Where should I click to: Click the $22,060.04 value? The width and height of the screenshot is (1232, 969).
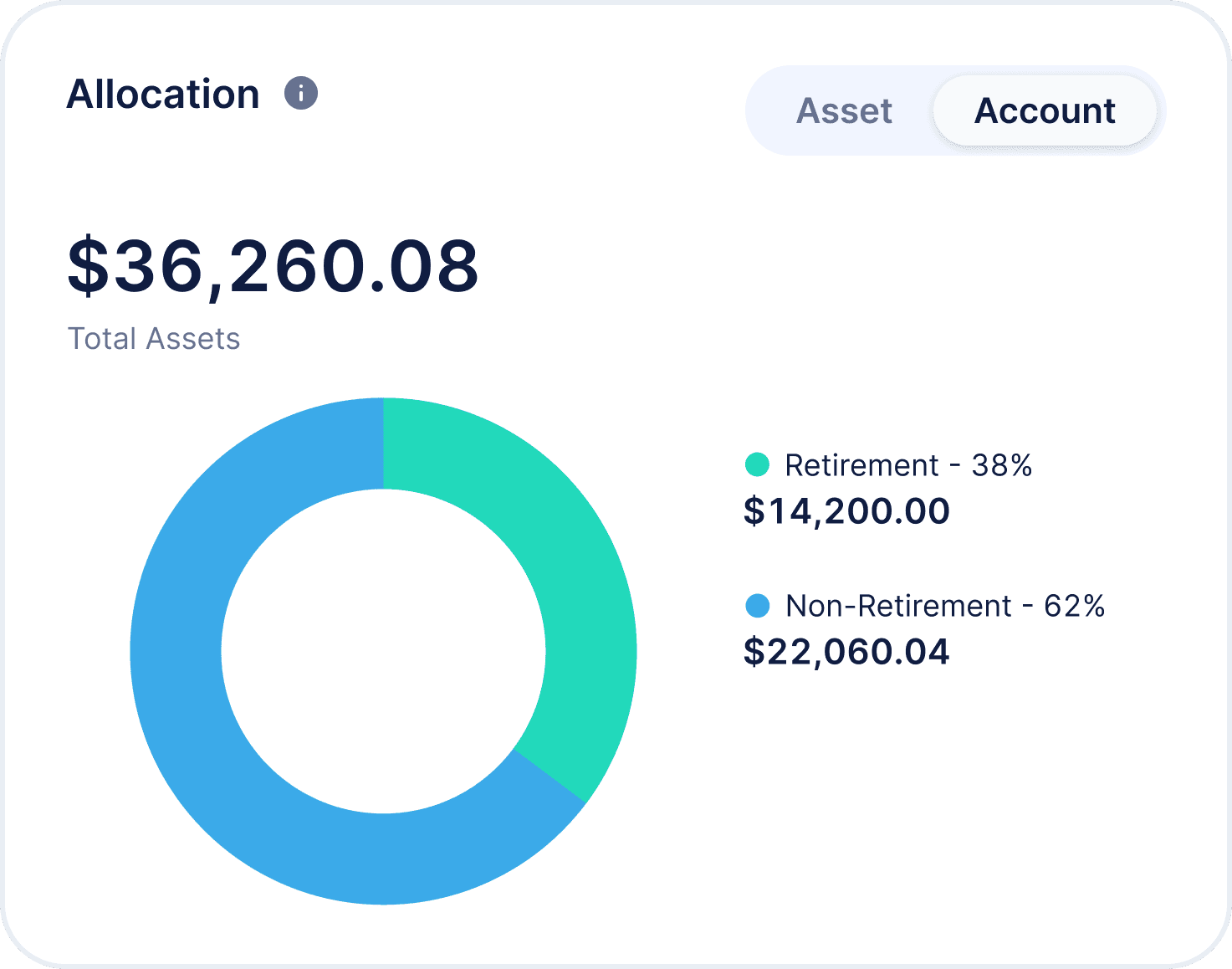point(846,652)
